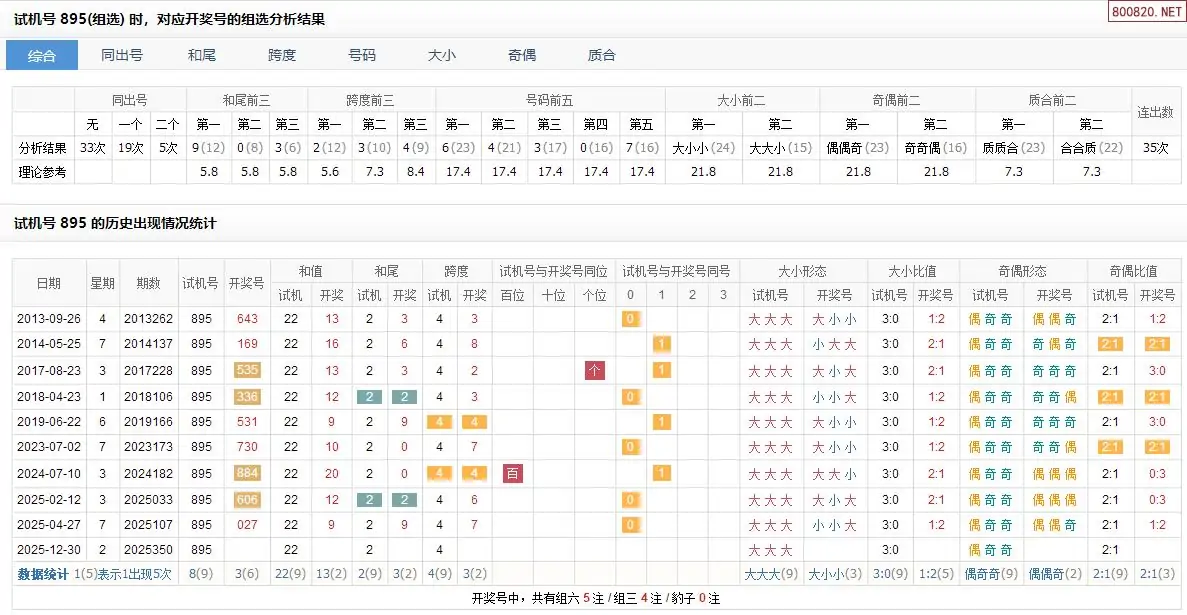
Task: Click the 800820.NET watermark logo
Action: coord(1145,11)
